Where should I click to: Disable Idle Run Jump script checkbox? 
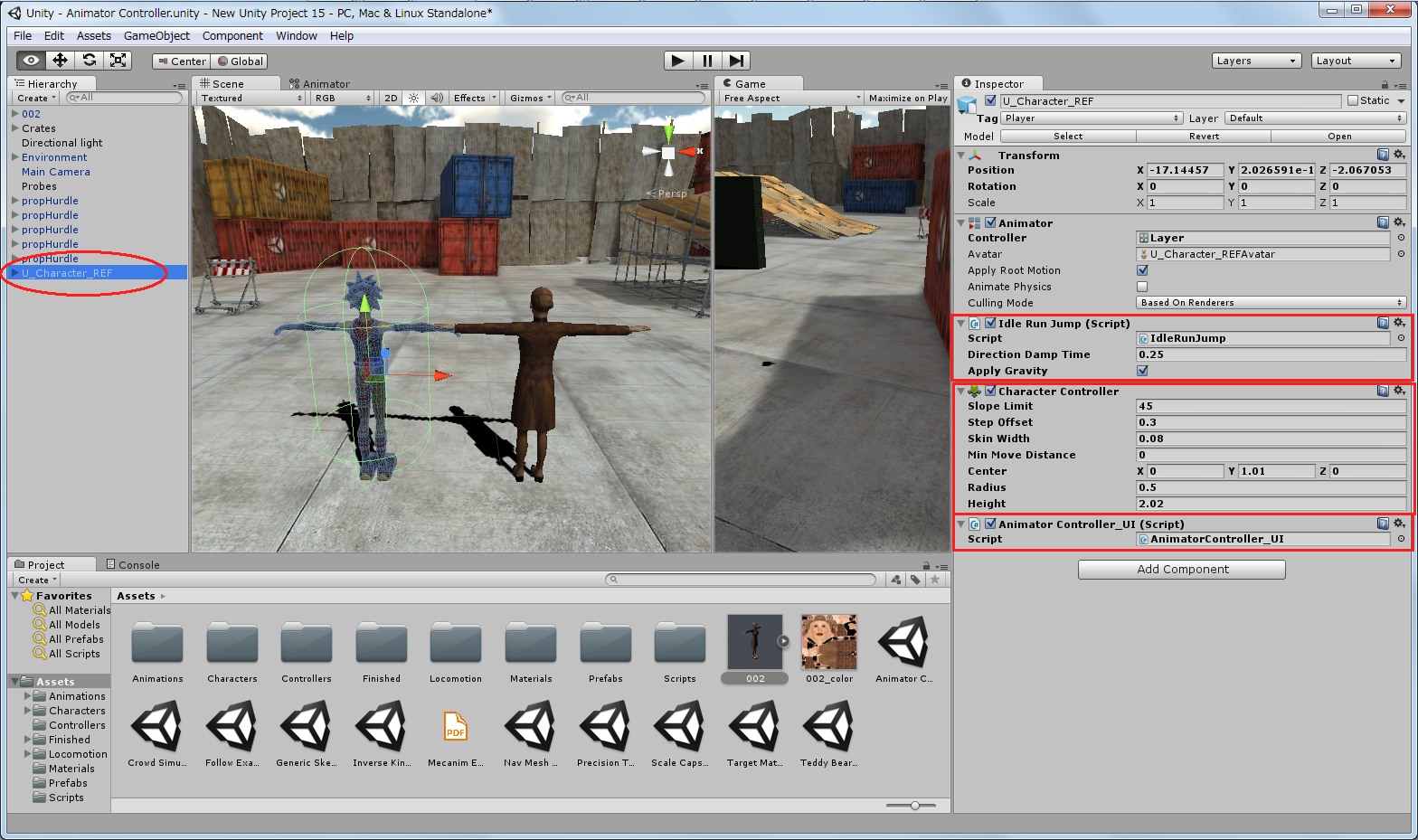990,323
